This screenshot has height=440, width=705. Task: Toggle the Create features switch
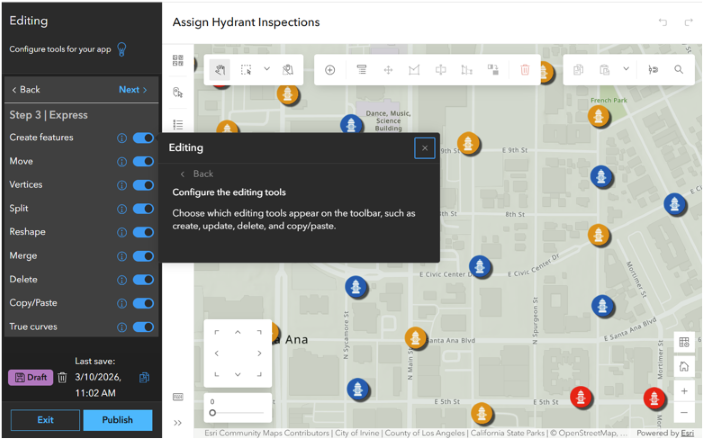click(x=143, y=138)
